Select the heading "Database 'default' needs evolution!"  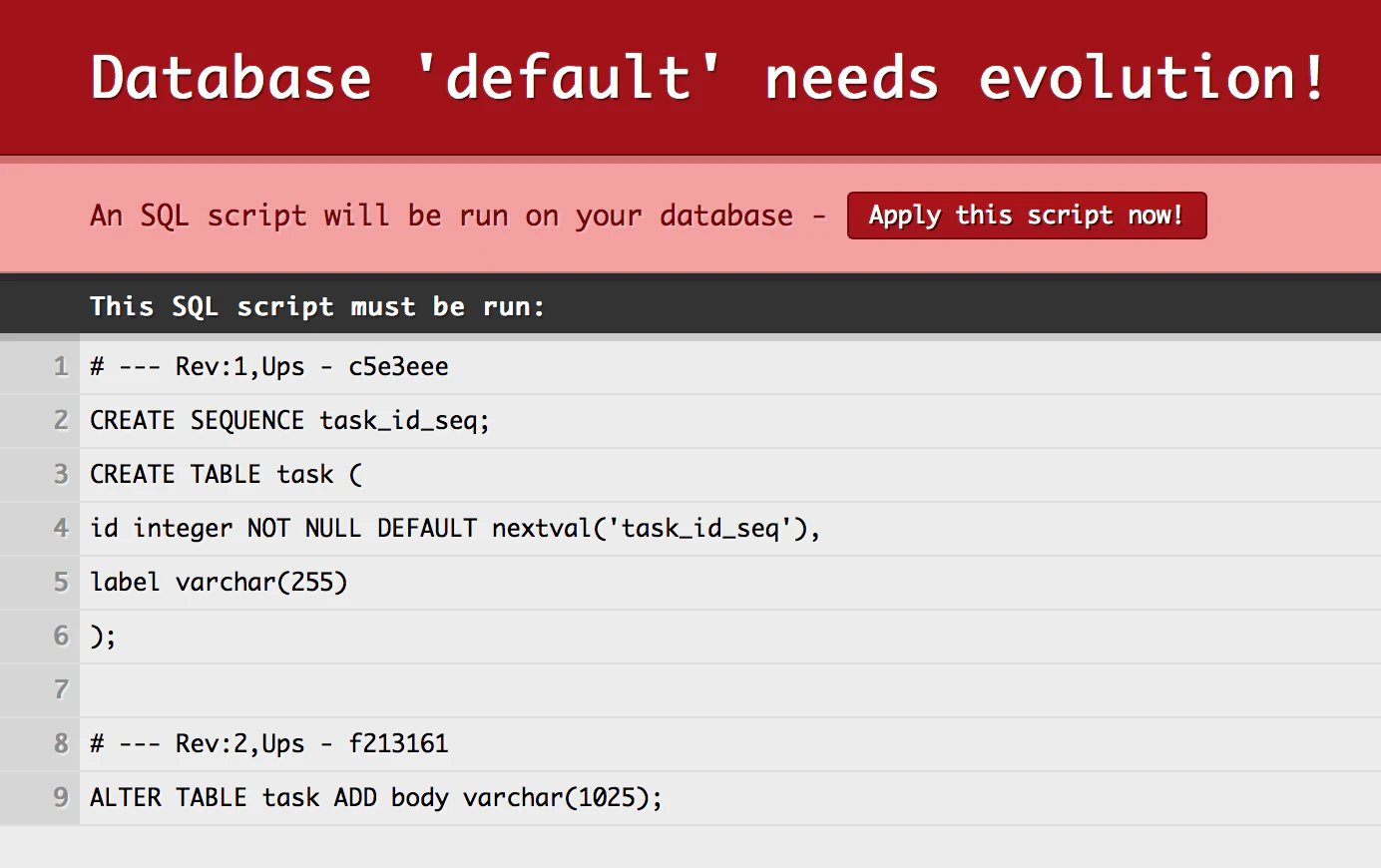708,78
